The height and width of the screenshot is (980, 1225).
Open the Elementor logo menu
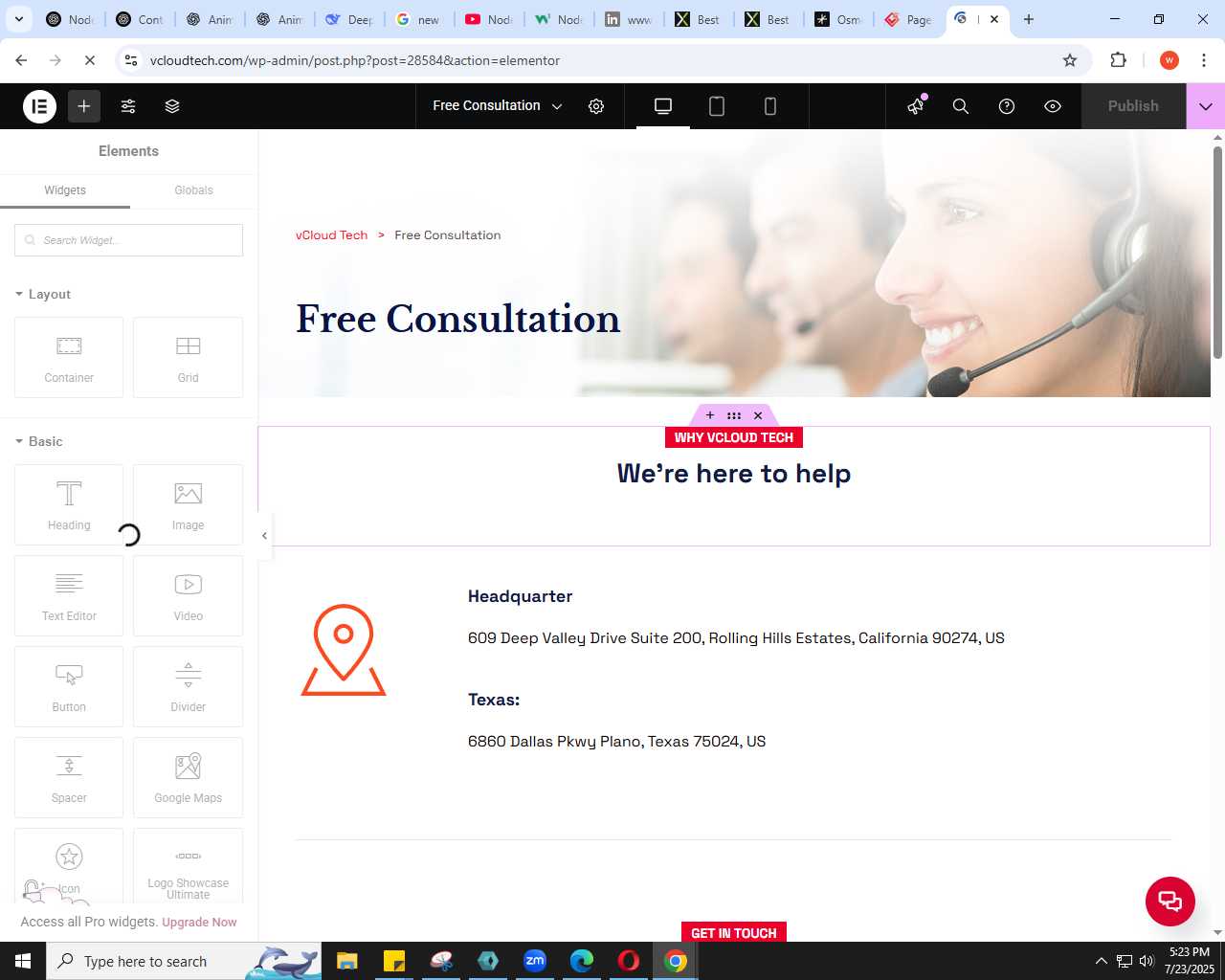(40, 106)
